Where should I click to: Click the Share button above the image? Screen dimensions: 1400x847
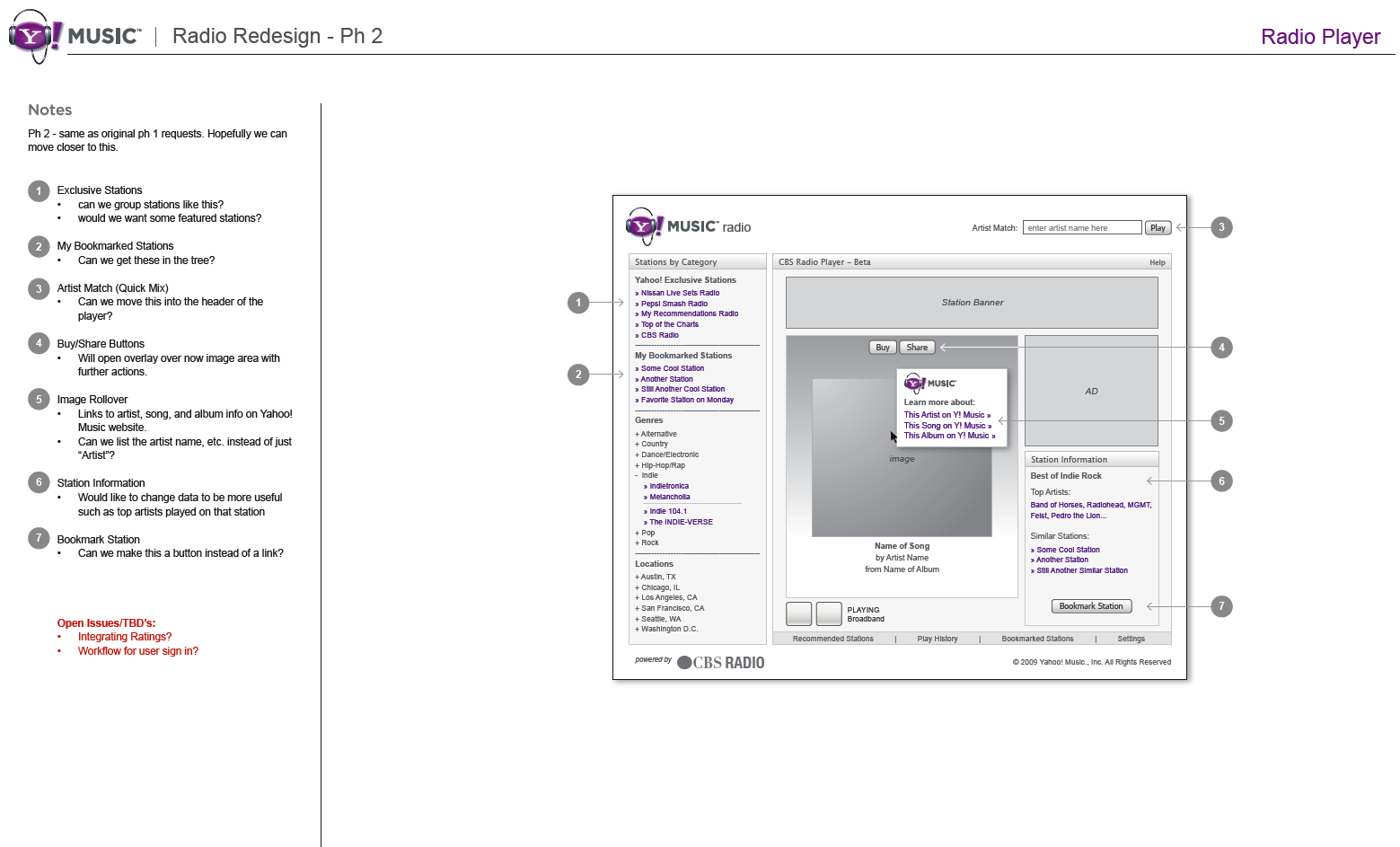[917, 348]
